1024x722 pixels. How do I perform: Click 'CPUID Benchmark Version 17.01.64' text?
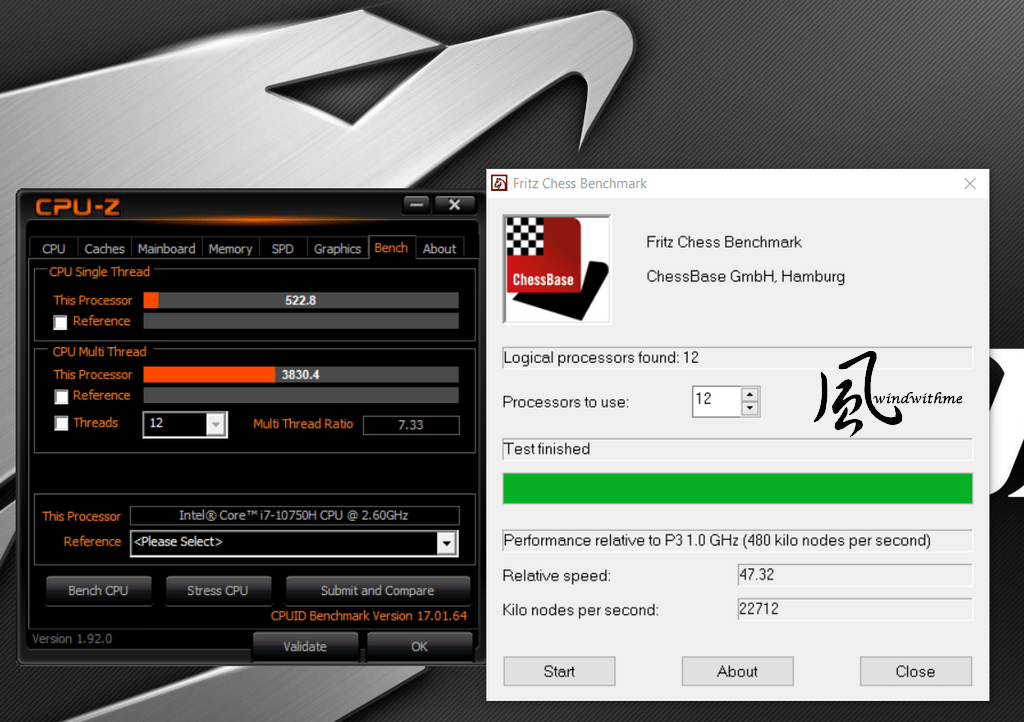[369, 616]
